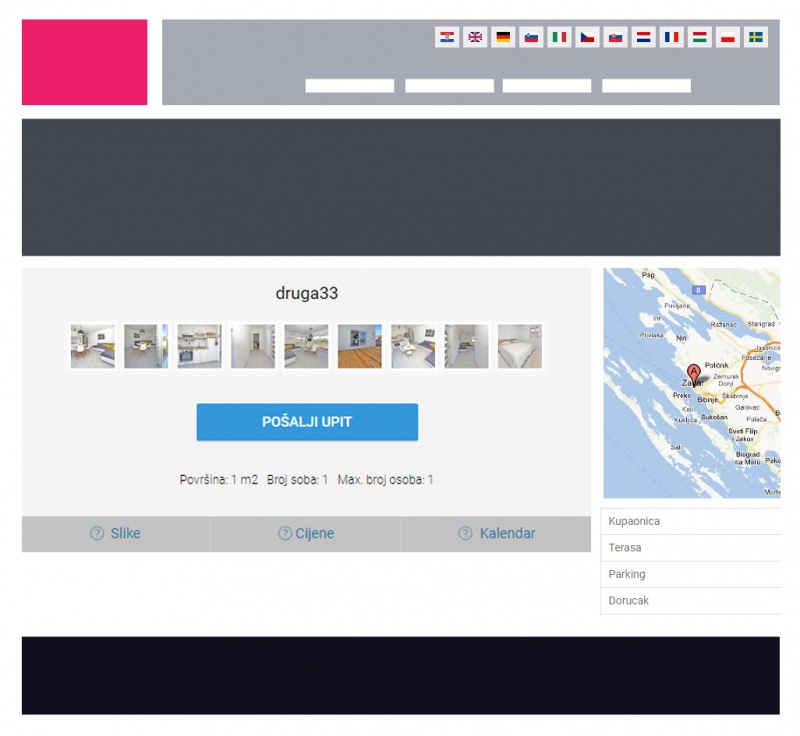The width and height of the screenshot is (800, 736).
Task: Switch to the Cijene tab
Action: [x=306, y=534]
